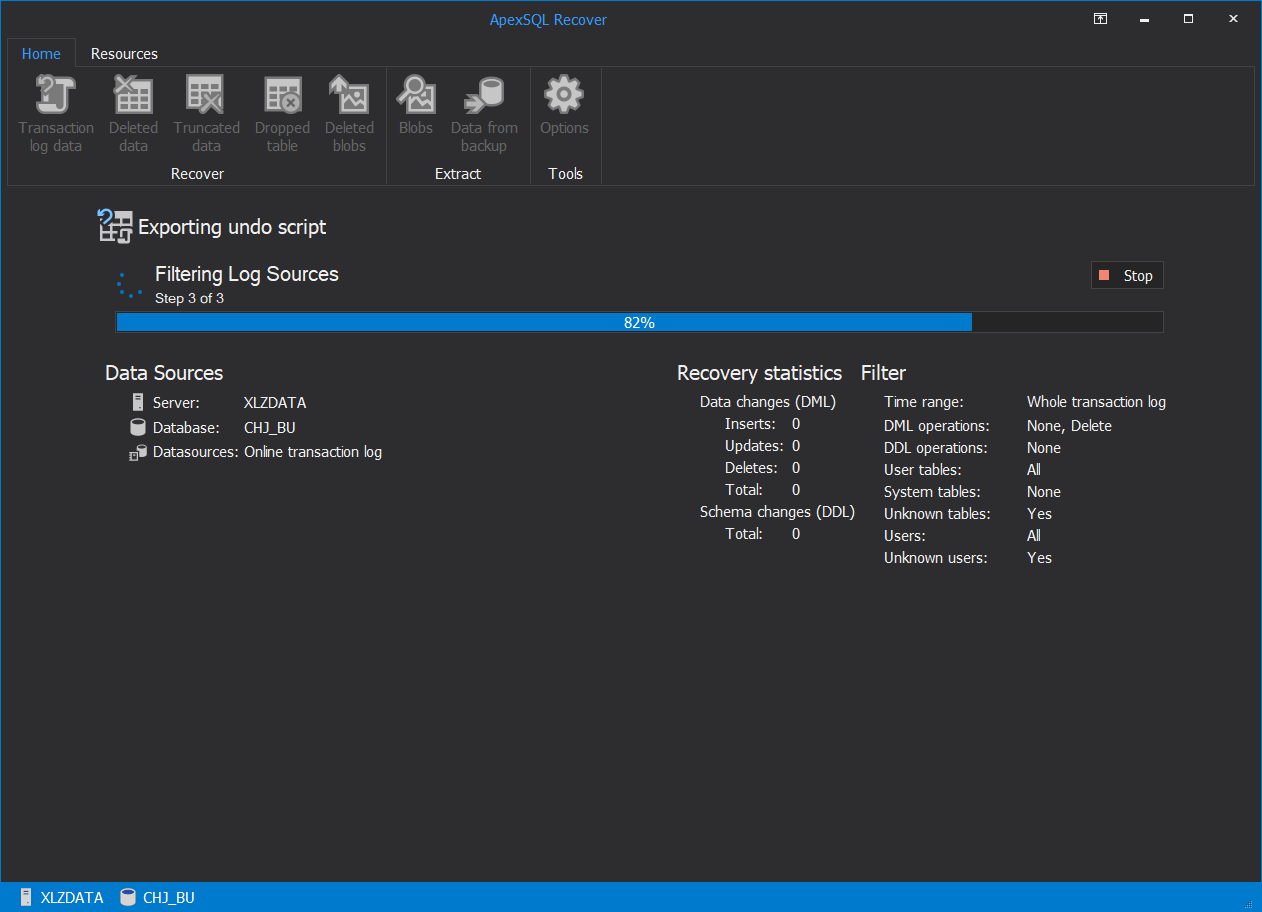
Task: Stop the export process
Action: (x=1127, y=274)
